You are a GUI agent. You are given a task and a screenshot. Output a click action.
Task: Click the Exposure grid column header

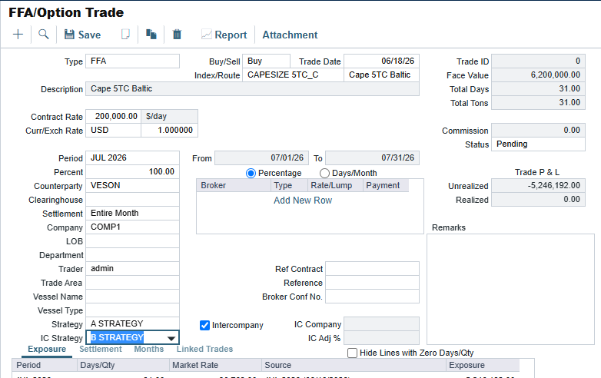483,365
